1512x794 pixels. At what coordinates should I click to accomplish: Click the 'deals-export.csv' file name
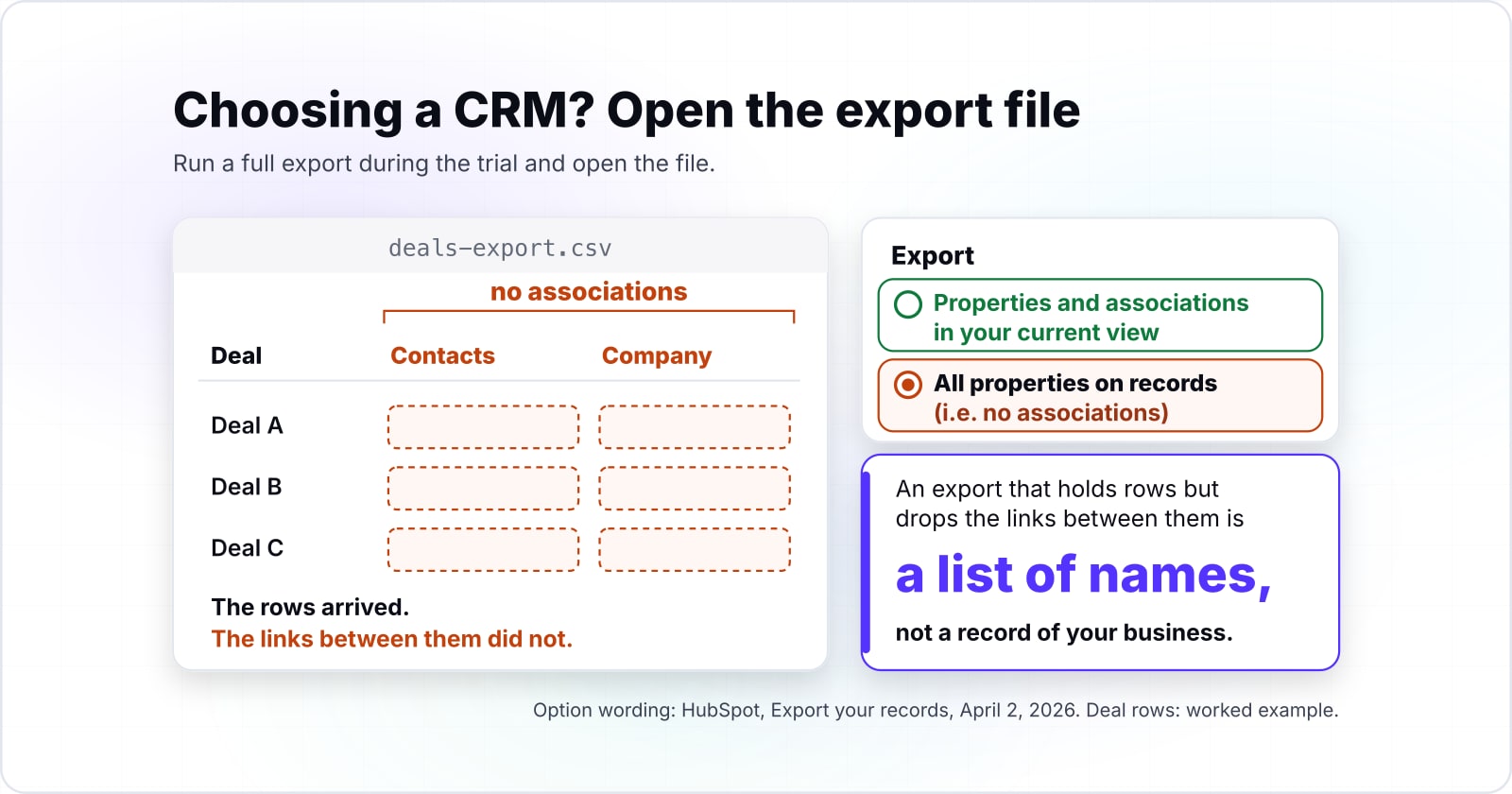click(x=500, y=249)
